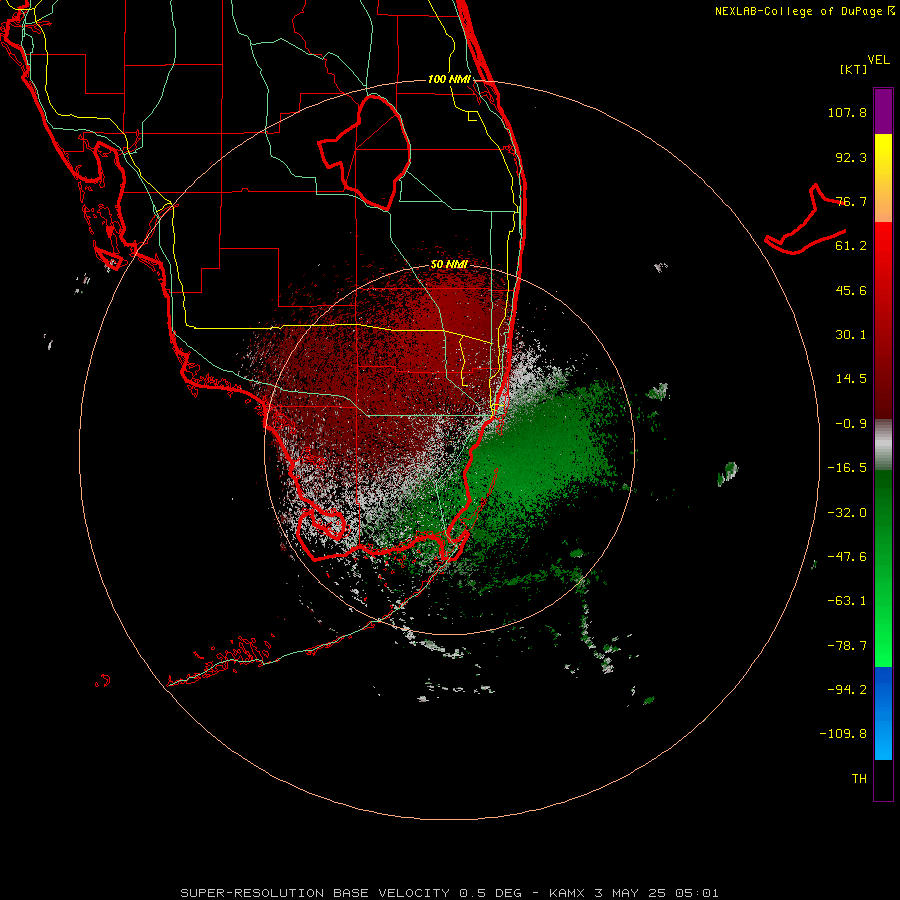Click the [KT] units label
This screenshot has height=900, width=900.
pyautogui.click(x=854, y=69)
